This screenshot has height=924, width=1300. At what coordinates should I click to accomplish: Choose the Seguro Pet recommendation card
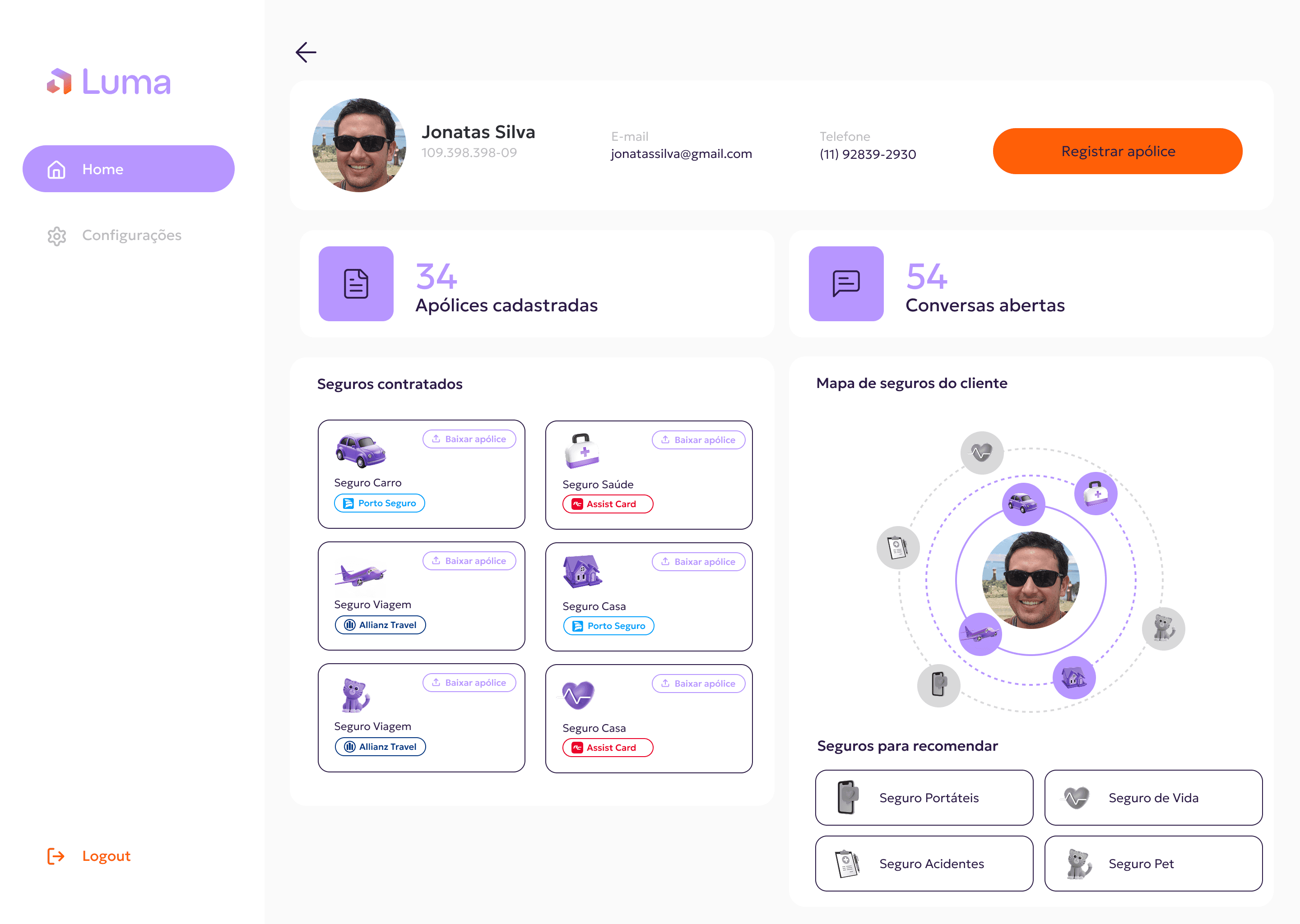pos(1153,863)
